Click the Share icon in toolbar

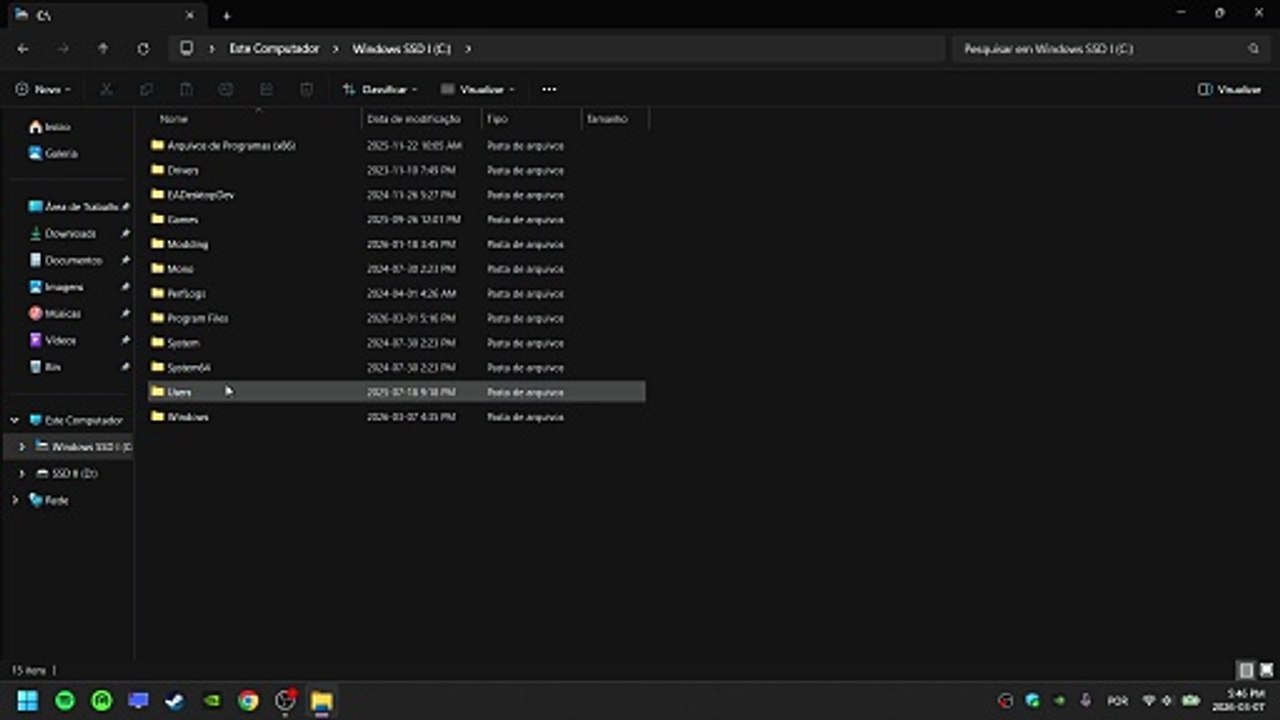pos(266,89)
